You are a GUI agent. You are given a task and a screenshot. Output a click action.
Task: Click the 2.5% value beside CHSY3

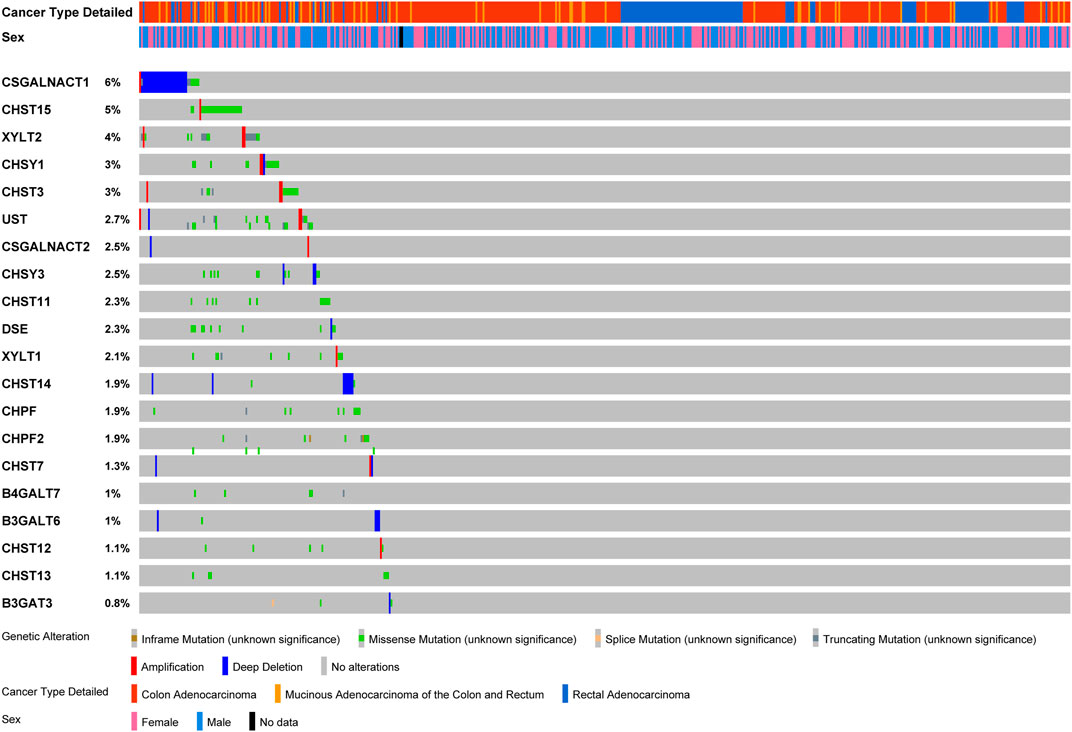point(117,273)
